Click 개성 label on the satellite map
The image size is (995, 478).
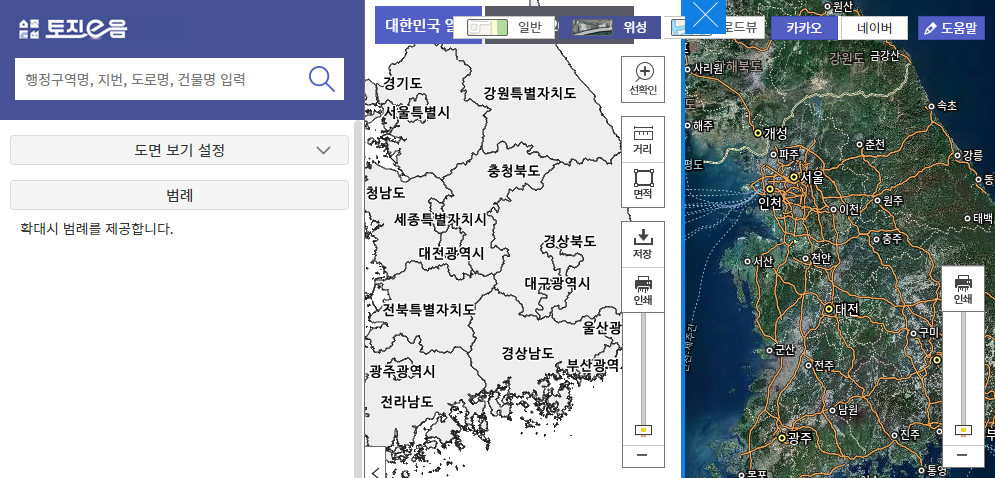point(775,133)
